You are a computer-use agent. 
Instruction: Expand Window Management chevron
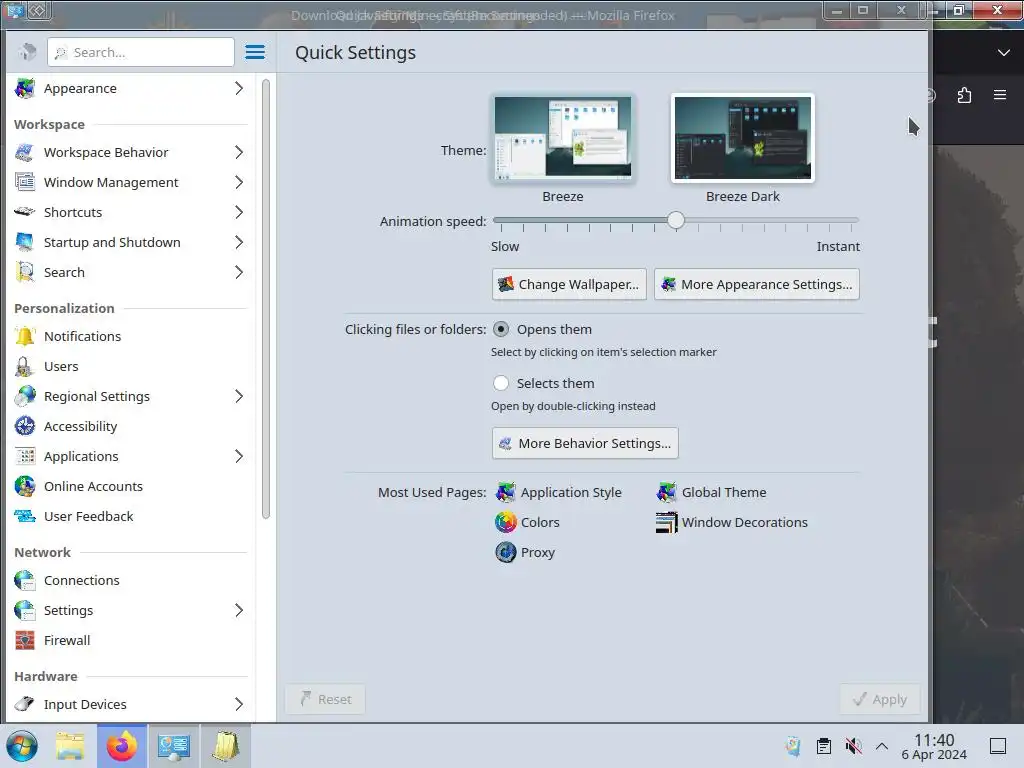coord(239,182)
